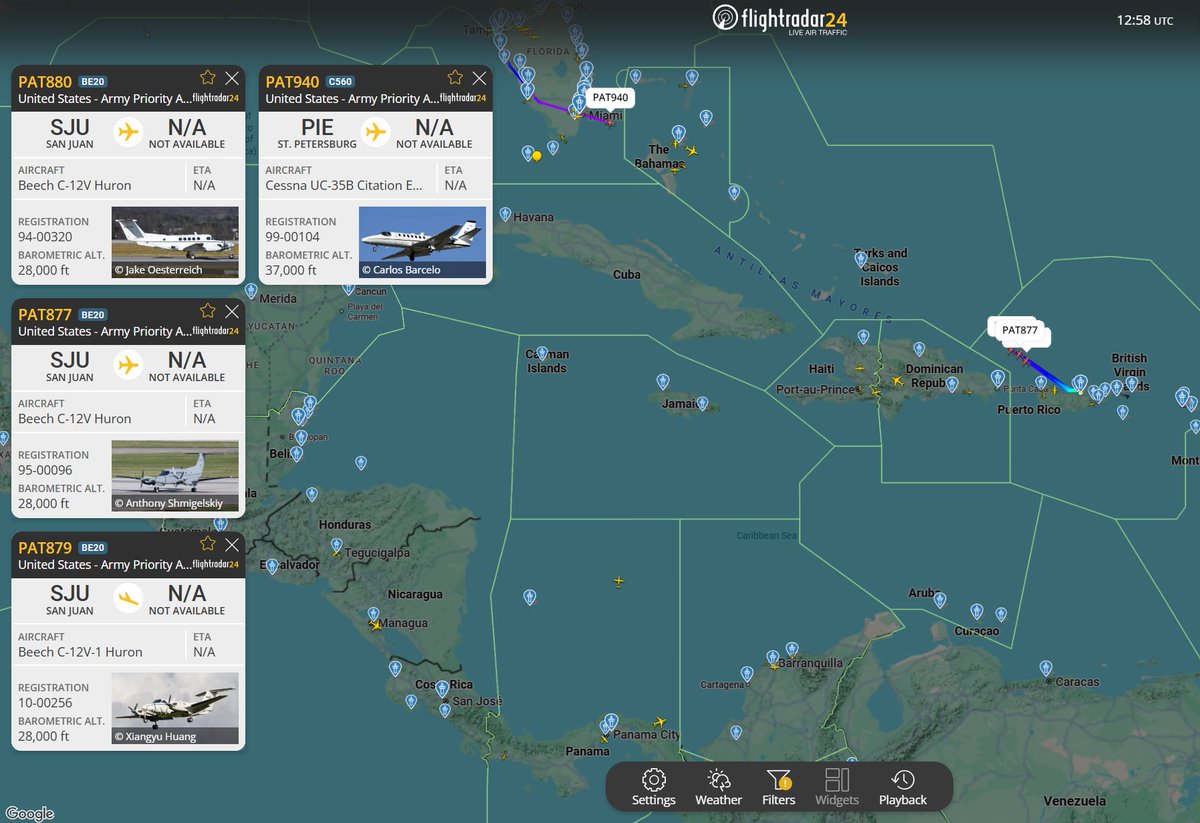Click the in-flight plane icon on PAT940 card

tap(376, 131)
